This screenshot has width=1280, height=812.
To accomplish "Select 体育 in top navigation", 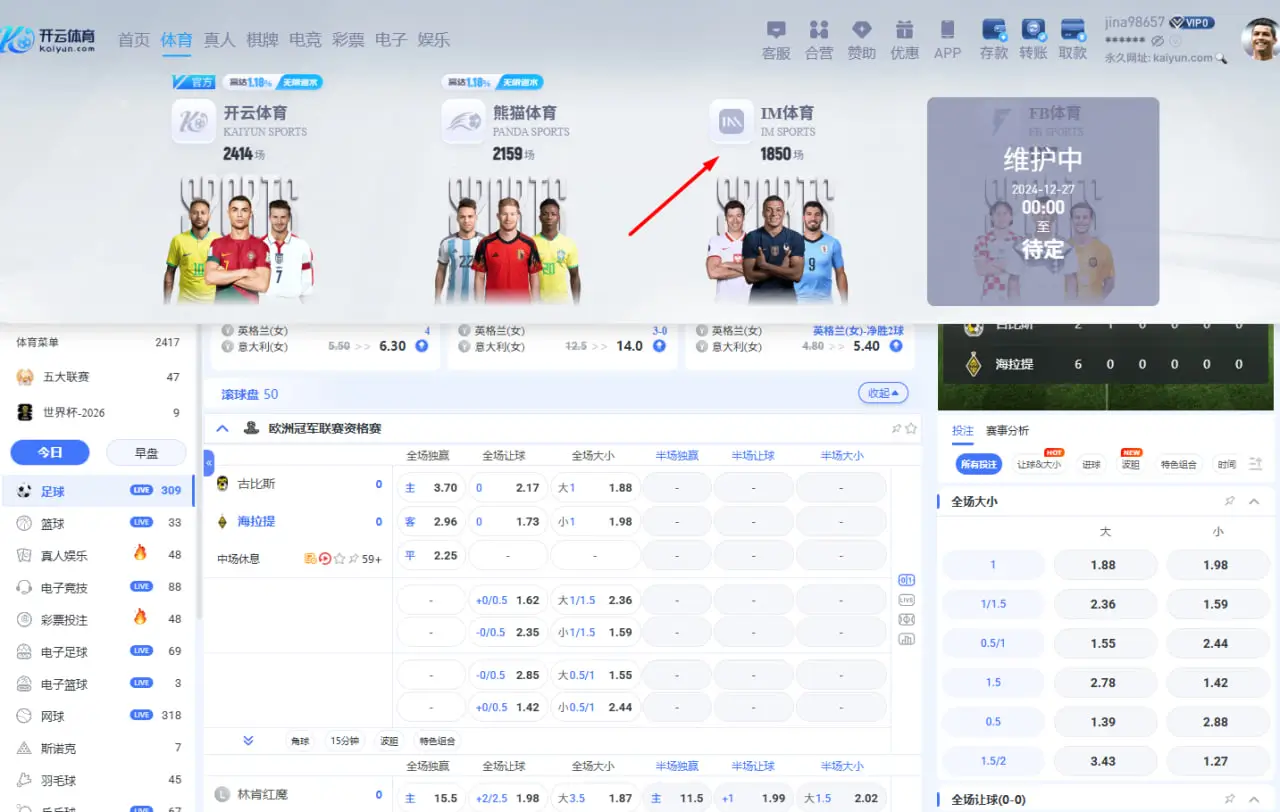I will click(177, 40).
